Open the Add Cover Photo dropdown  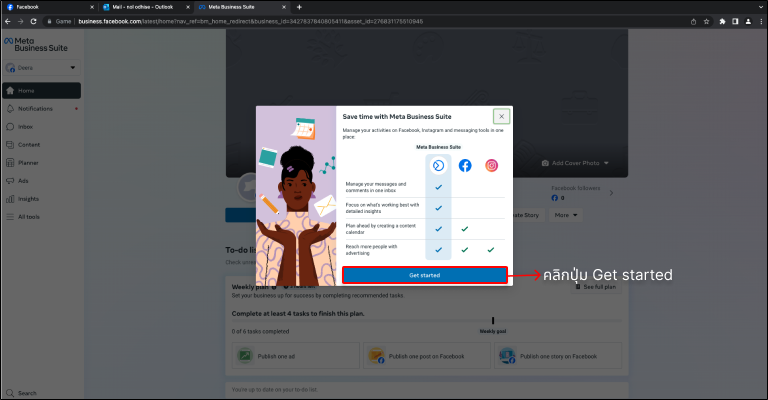(x=575, y=163)
